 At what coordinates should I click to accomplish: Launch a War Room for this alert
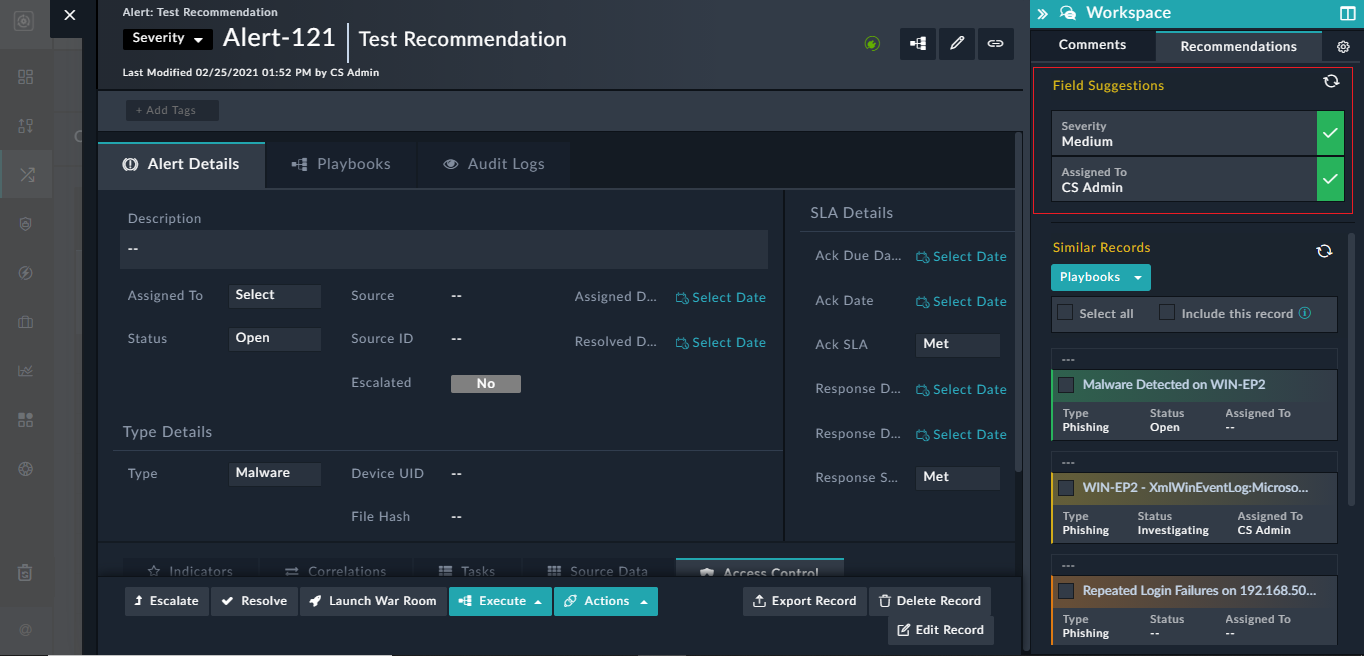372,601
